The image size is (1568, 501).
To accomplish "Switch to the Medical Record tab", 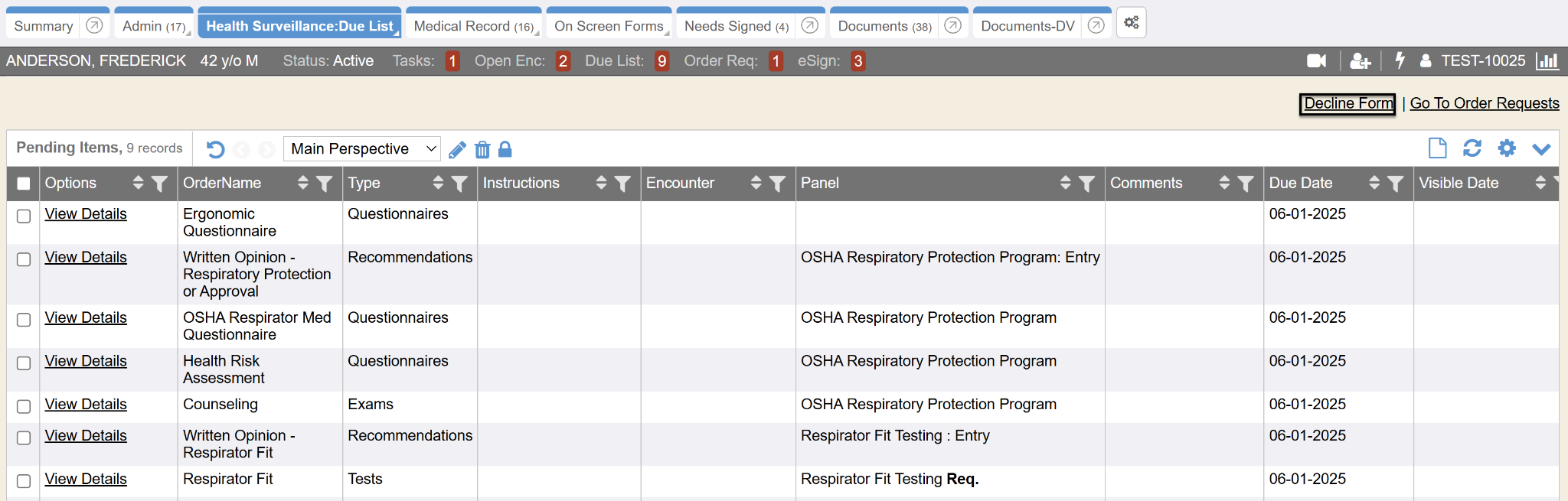I will pos(472,26).
